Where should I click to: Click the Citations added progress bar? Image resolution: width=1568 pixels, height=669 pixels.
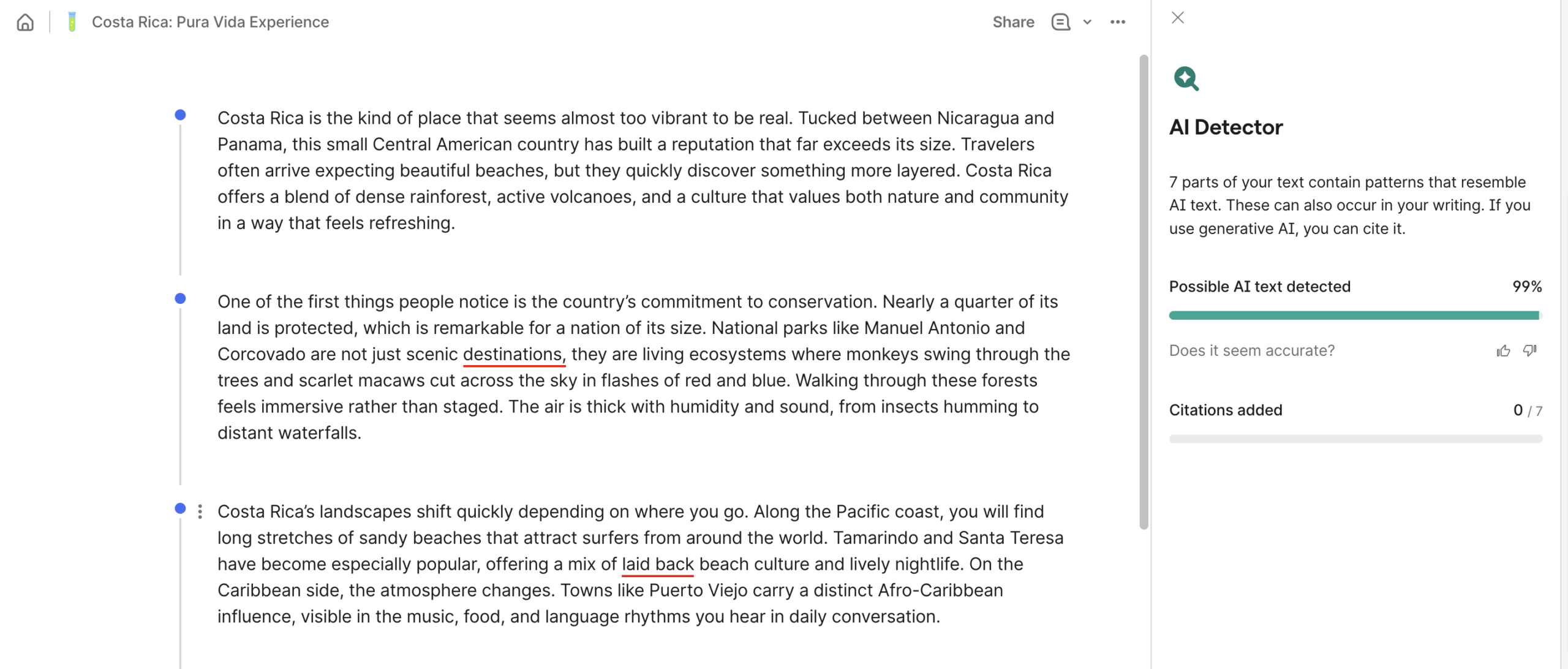pyautogui.click(x=1355, y=439)
